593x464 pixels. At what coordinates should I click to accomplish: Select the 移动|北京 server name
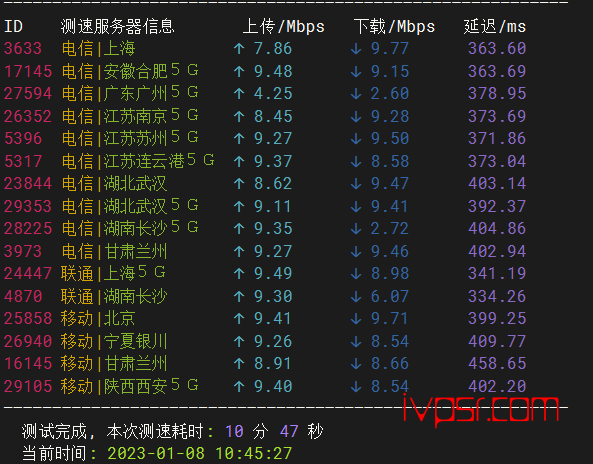click(x=98, y=318)
